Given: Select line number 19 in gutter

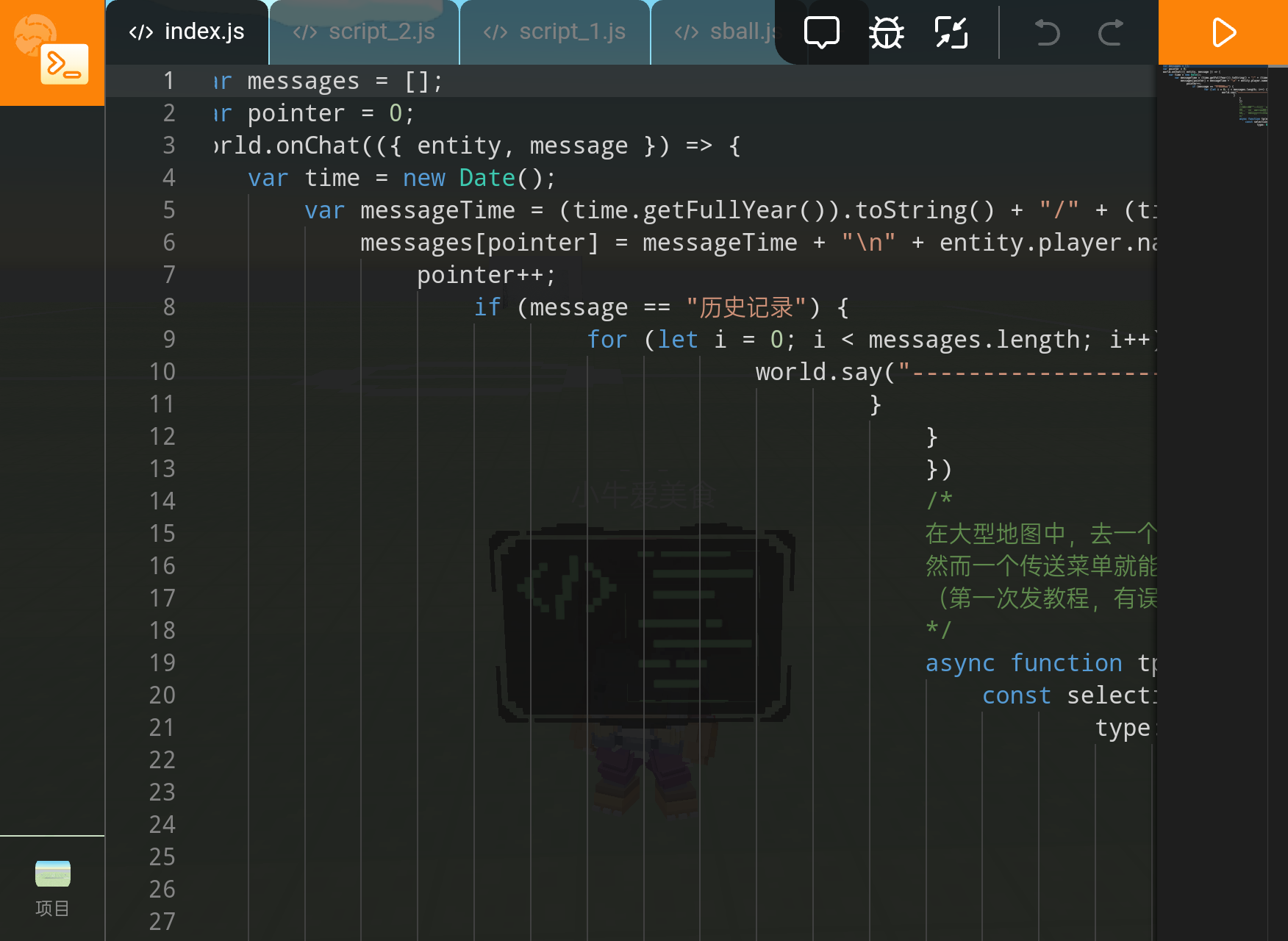Looking at the screenshot, I should [162, 663].
